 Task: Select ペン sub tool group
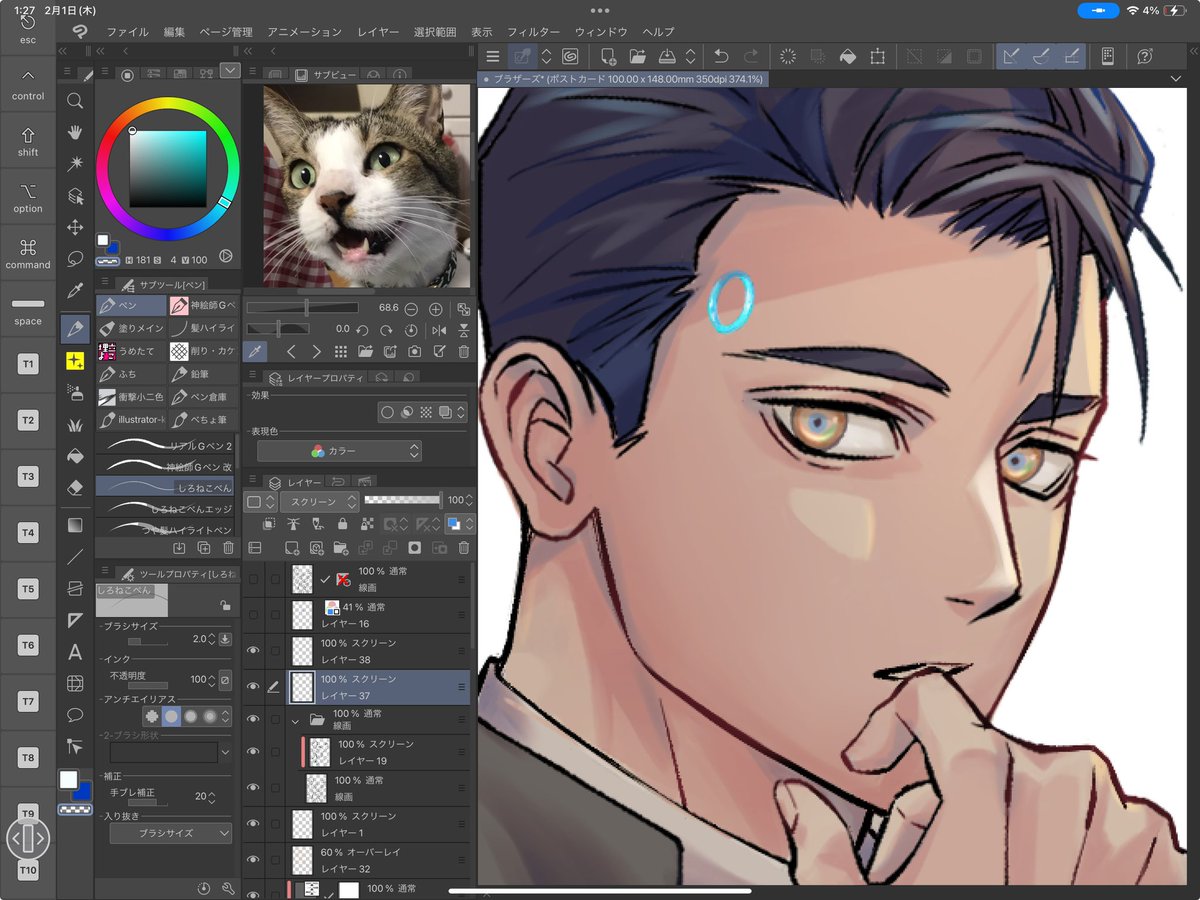[131, 305]
